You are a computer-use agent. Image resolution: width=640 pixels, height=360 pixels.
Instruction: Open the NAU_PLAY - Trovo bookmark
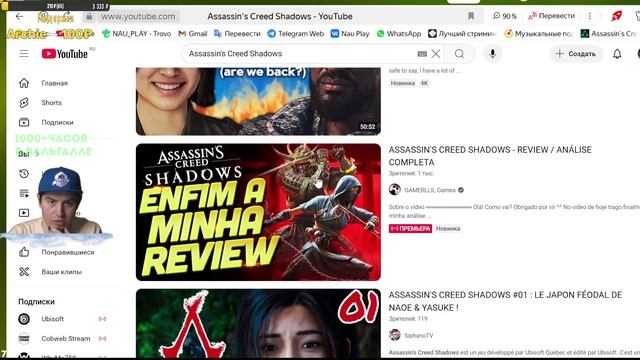(136, 33)
